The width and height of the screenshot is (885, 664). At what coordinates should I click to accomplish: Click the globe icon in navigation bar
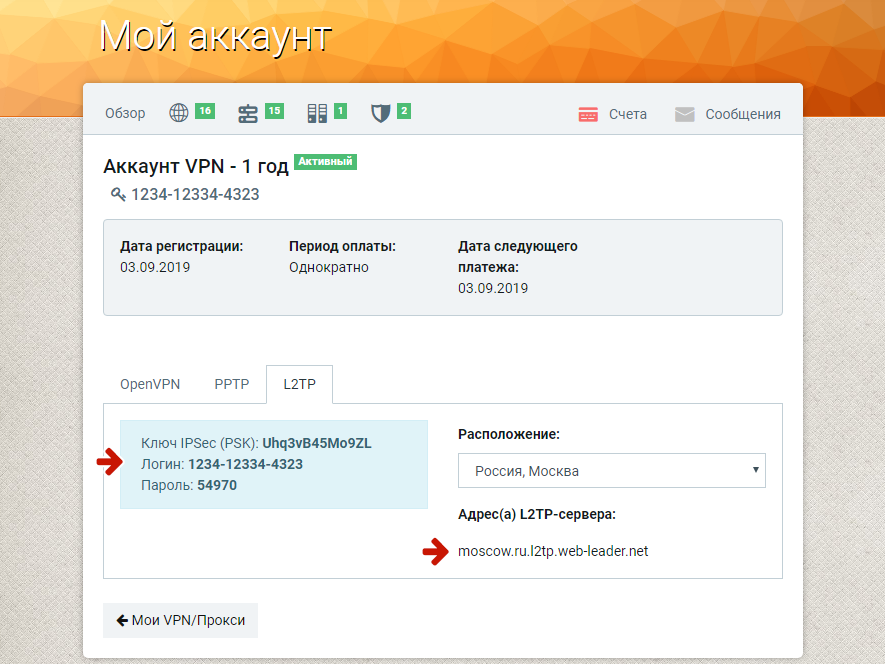coord(179,113)
